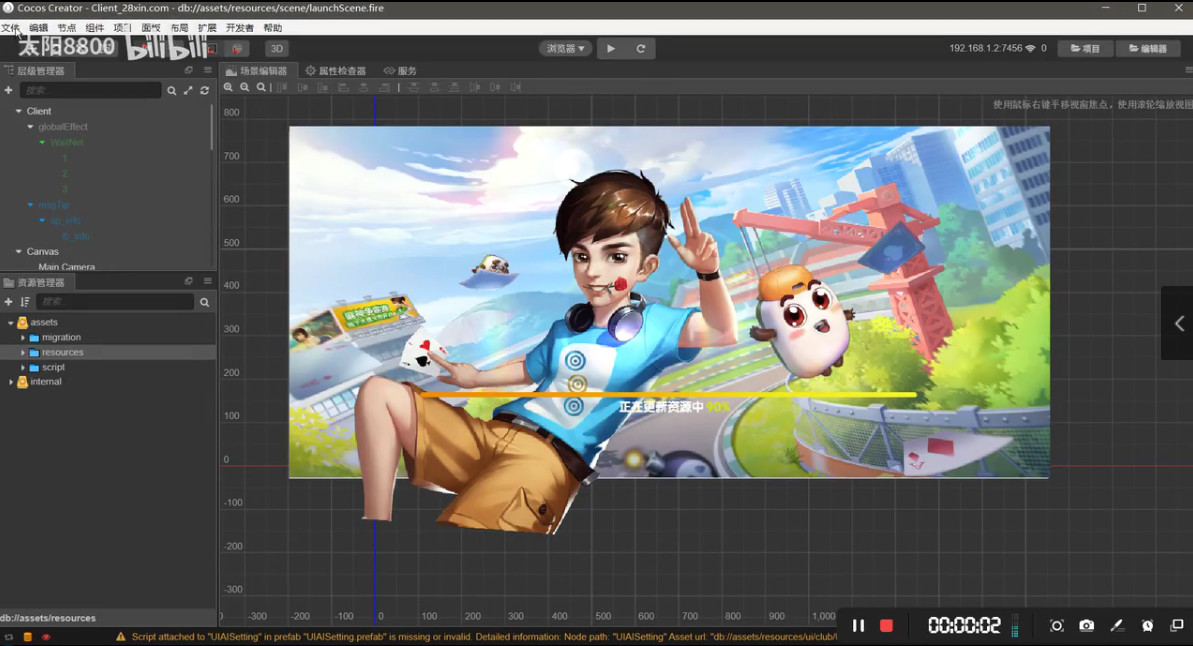Viewport: 1193px width, 646px height.
Task: Select the WaitNet node in hierarchy
Action: pyautogui.click(x=66, y=142)
